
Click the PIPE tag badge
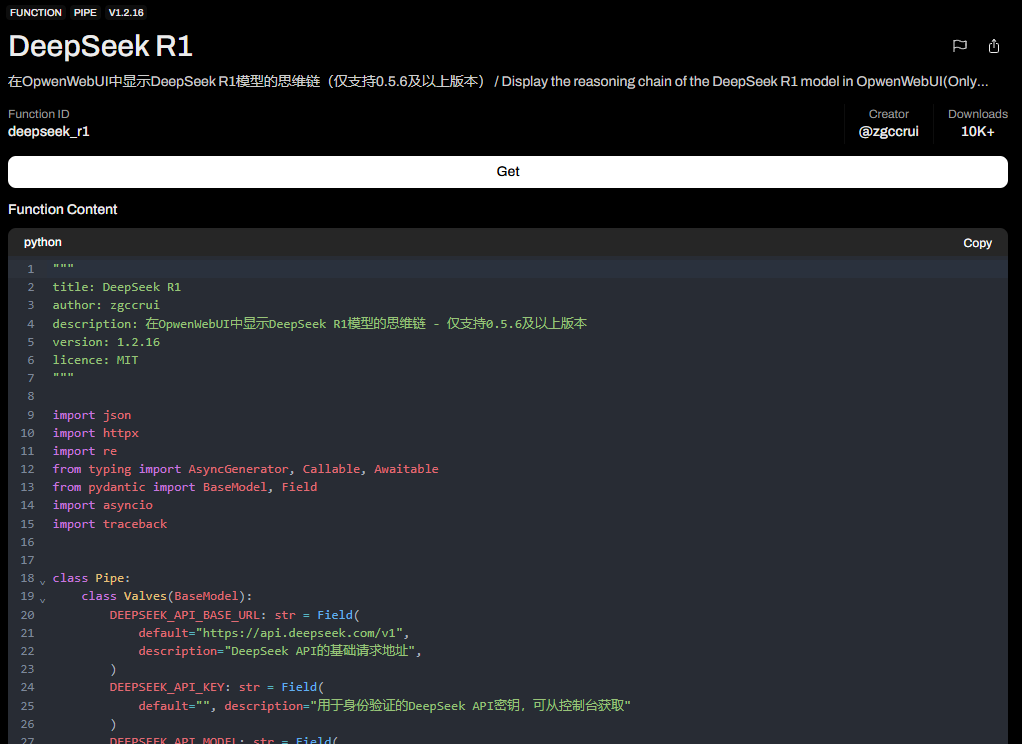pos(85,12)
